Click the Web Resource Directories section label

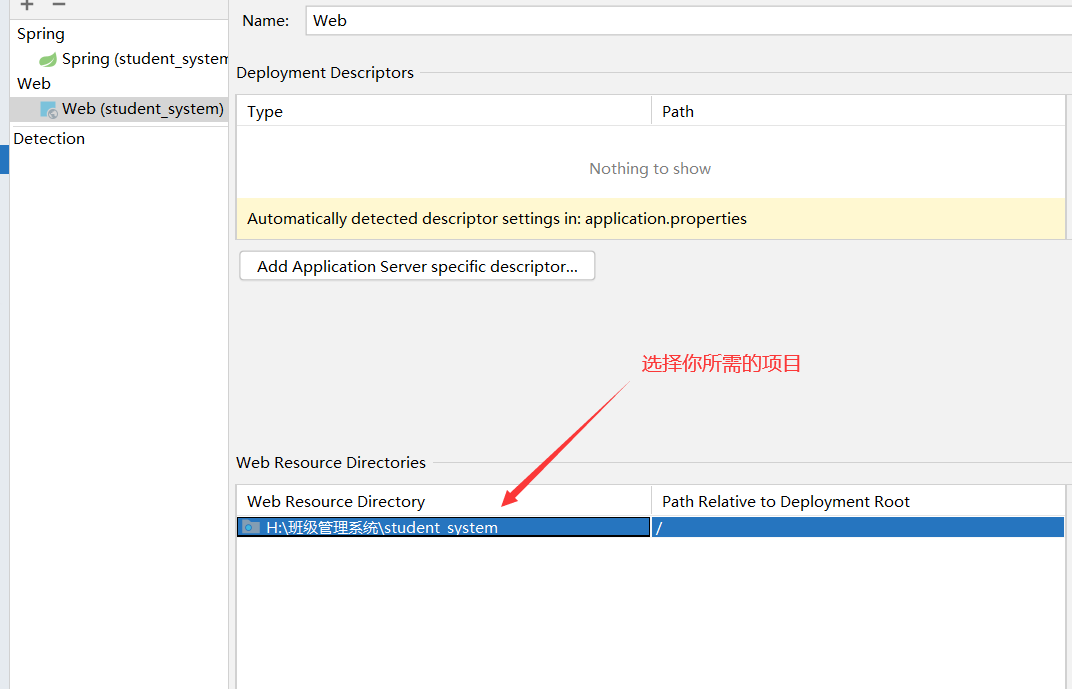point(331,463)
